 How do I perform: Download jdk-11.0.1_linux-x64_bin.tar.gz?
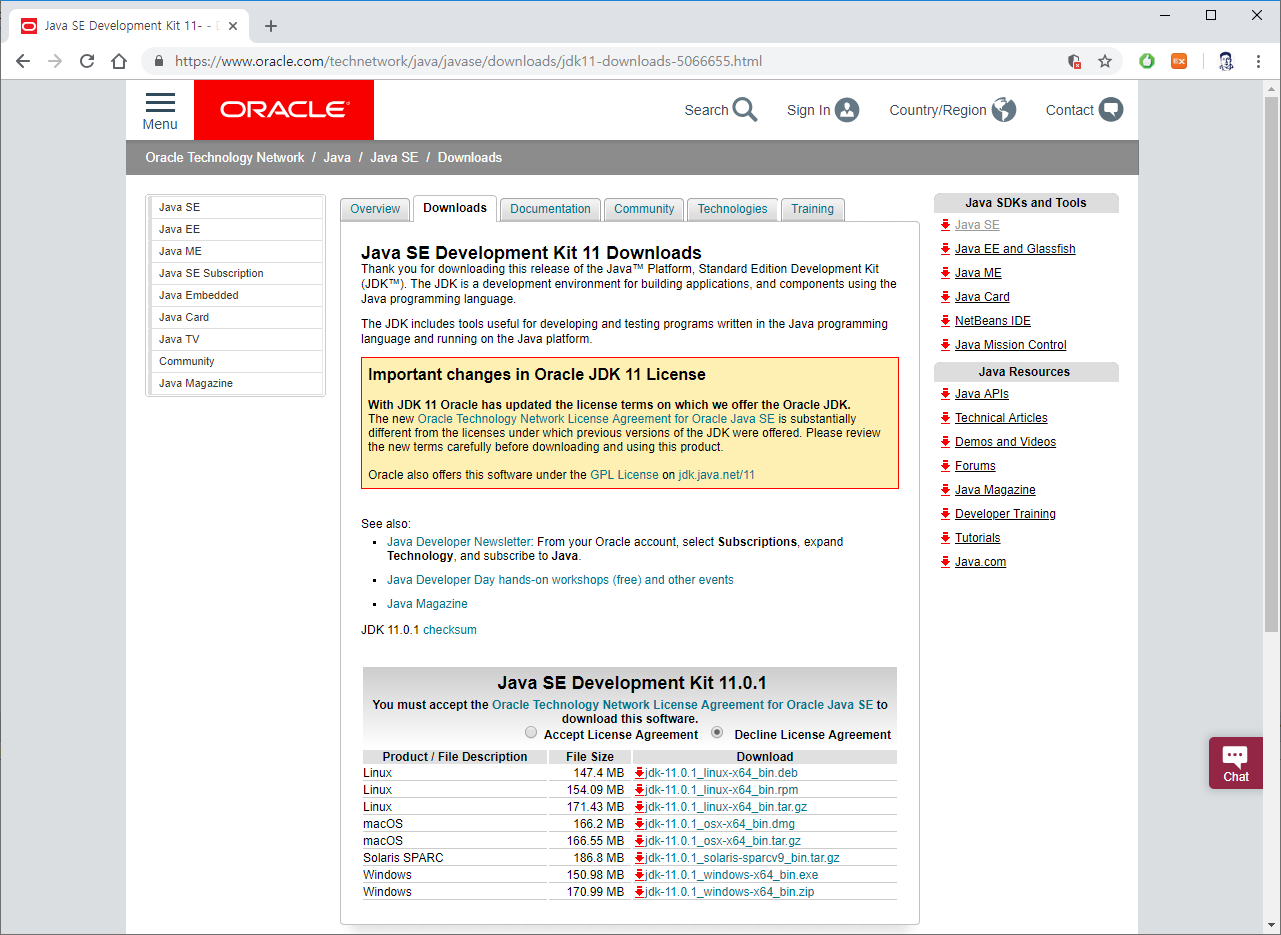[x=726, y=807]
